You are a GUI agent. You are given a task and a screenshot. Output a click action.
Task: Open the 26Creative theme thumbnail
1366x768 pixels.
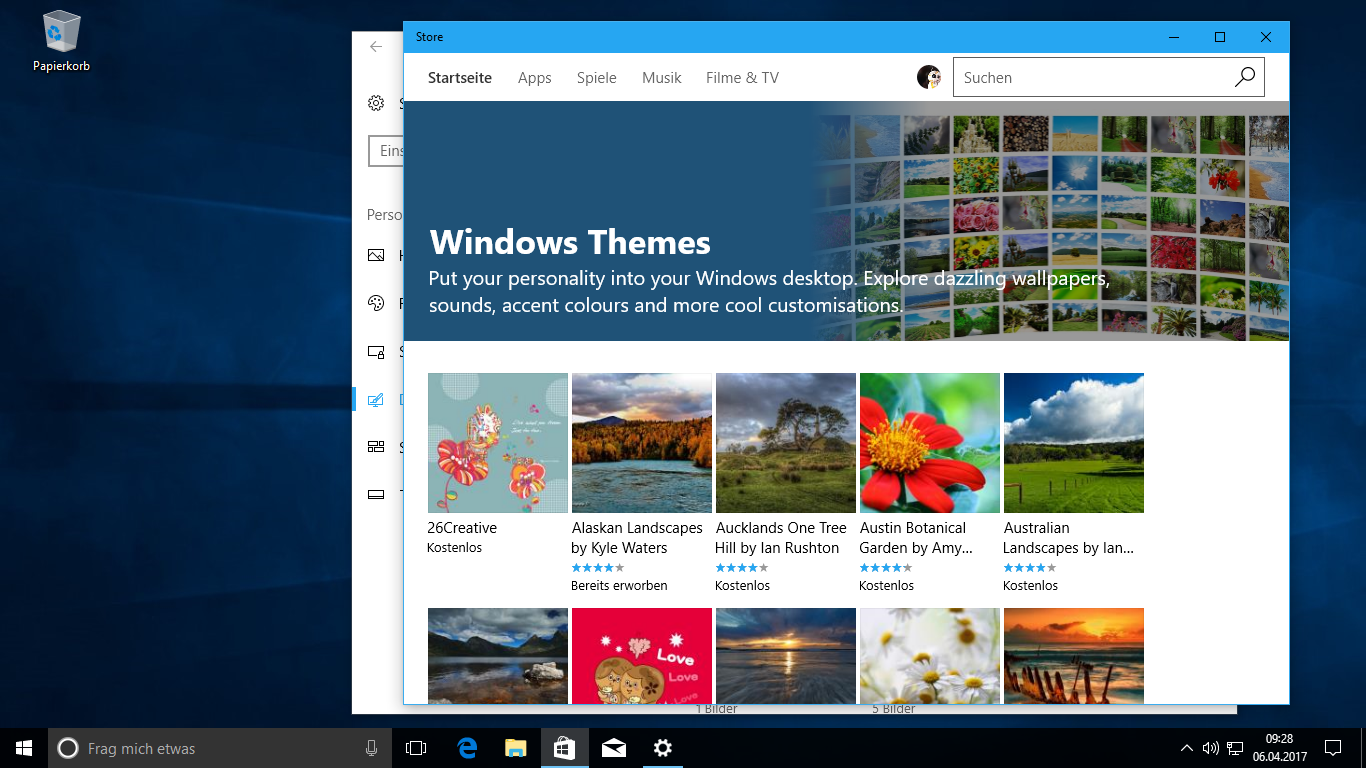click(x=498, y=443)
